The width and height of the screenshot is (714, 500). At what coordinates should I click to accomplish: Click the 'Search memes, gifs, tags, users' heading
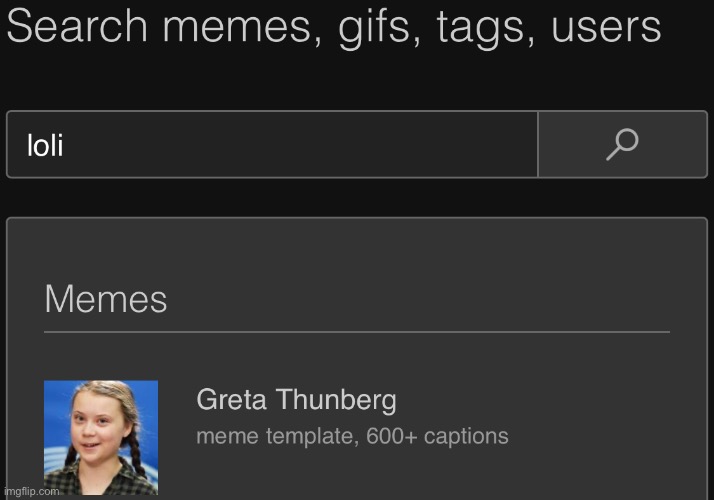(334, 27)
